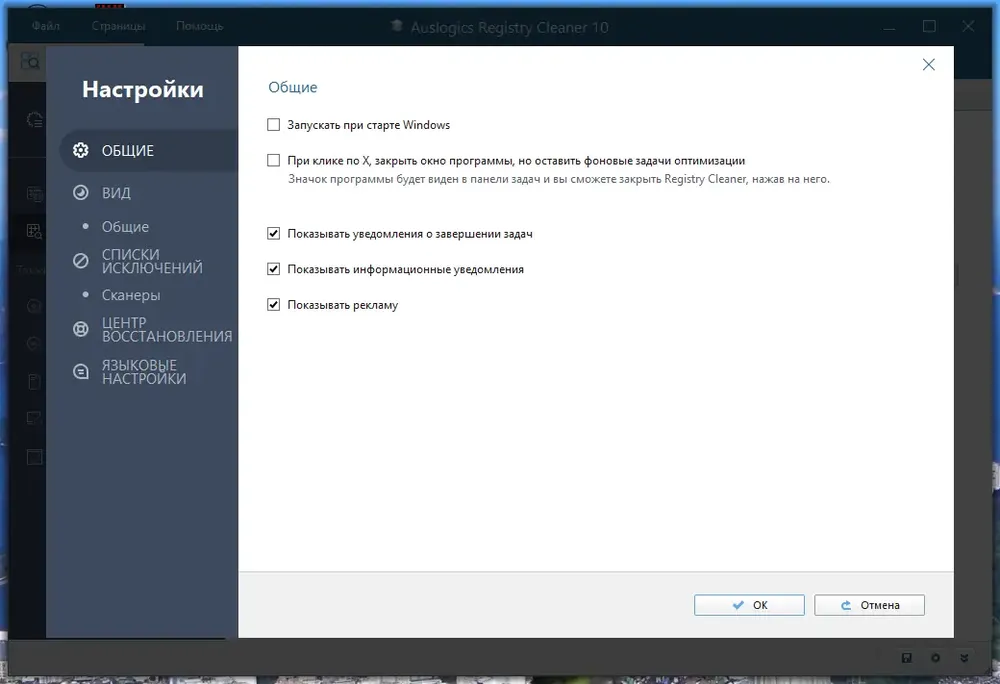
Task: Click the Отмена button
Action: (x=869, y=605)
